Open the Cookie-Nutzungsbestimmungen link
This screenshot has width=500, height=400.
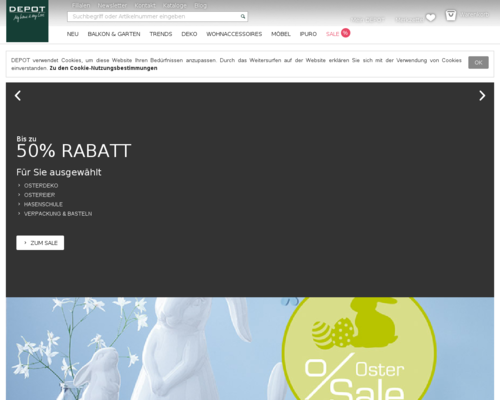(x=103, y=68)
